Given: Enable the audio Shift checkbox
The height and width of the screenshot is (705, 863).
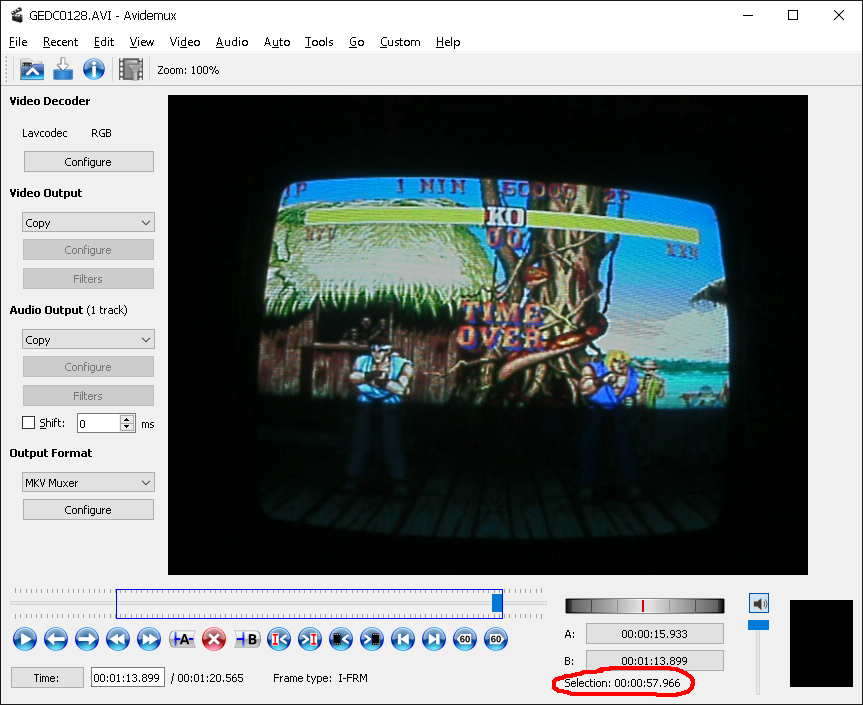Looking at the screenshot, I should (28, 423).
